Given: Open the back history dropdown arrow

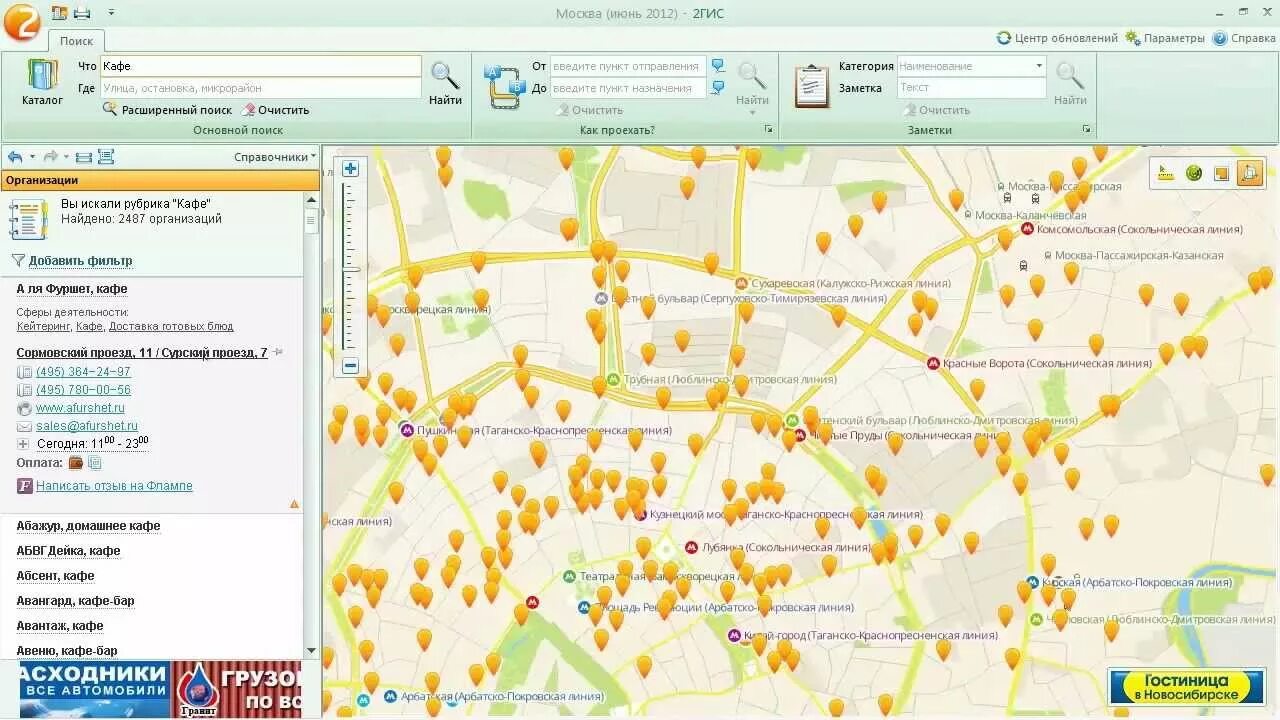Looking at the screenshot, I should [x=32, y=157].
